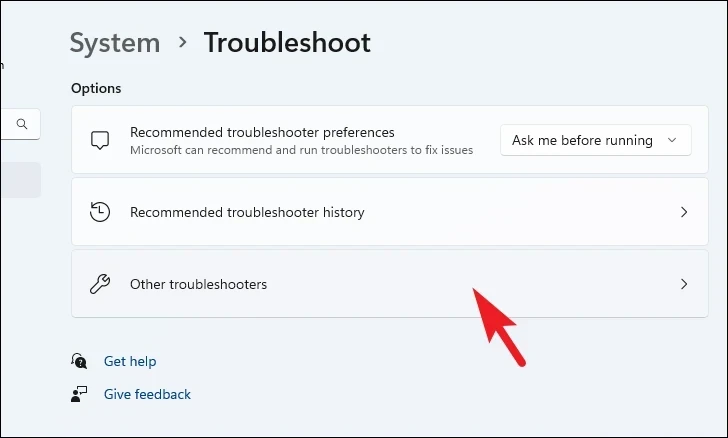The height and width of the screenshot is (438, 728).
Task: Click the breadcrumb arrow between System and Troubleshoot
Action: pos(182,42)
